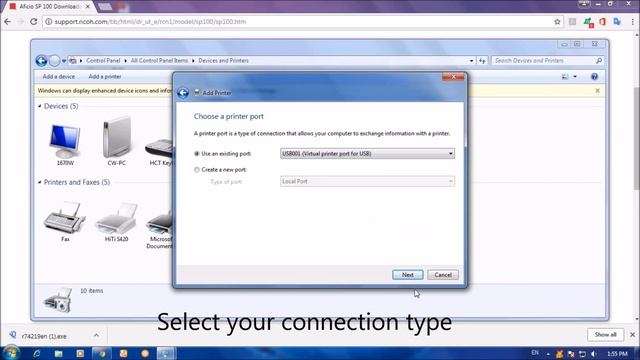Open the Windows Start menu
The width and height of the screenshot is (640, 360).
[11, 353]
